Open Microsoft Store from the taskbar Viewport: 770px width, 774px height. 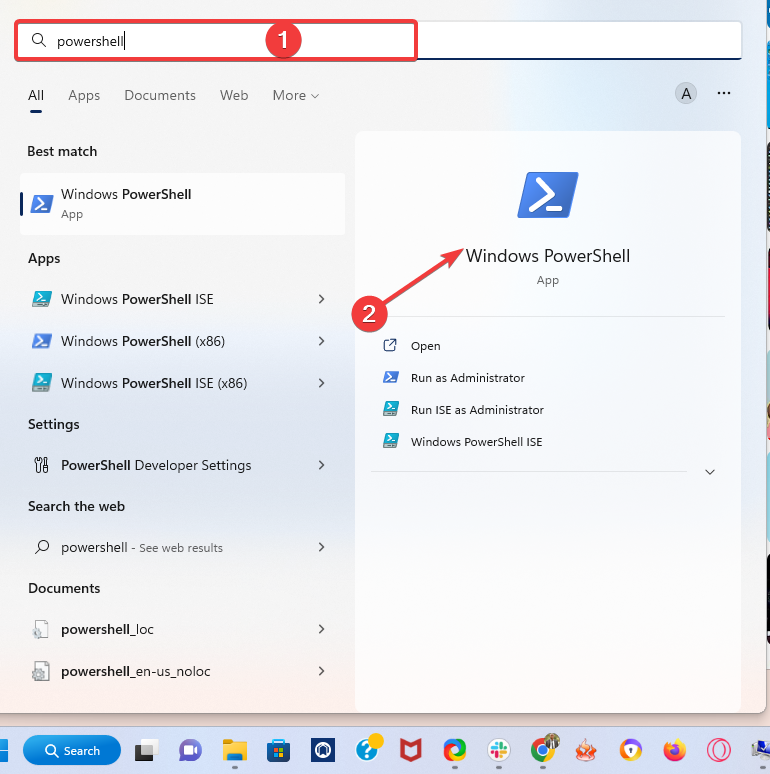coord(278,750)
